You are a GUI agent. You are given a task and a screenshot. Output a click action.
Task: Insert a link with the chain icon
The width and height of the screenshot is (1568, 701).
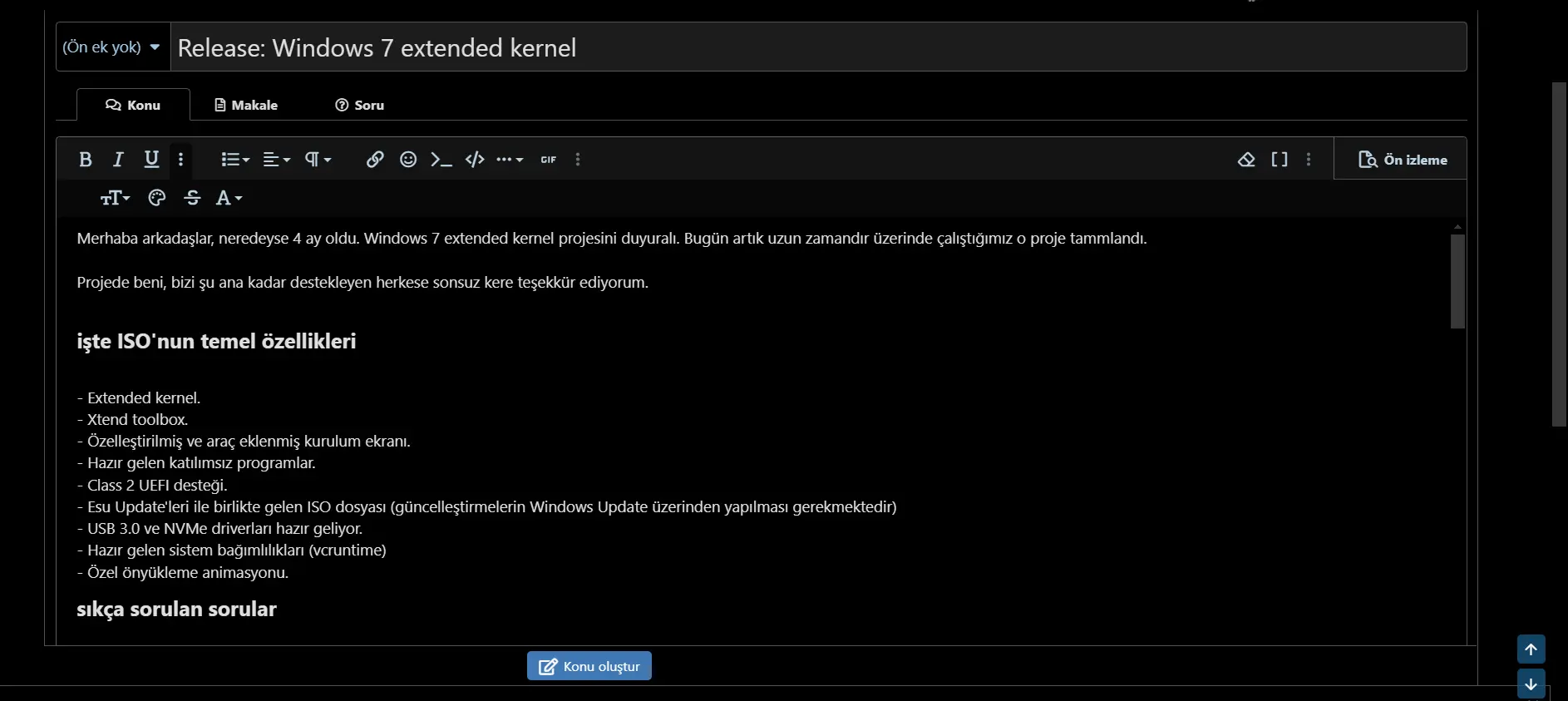(x=375, y=160)
